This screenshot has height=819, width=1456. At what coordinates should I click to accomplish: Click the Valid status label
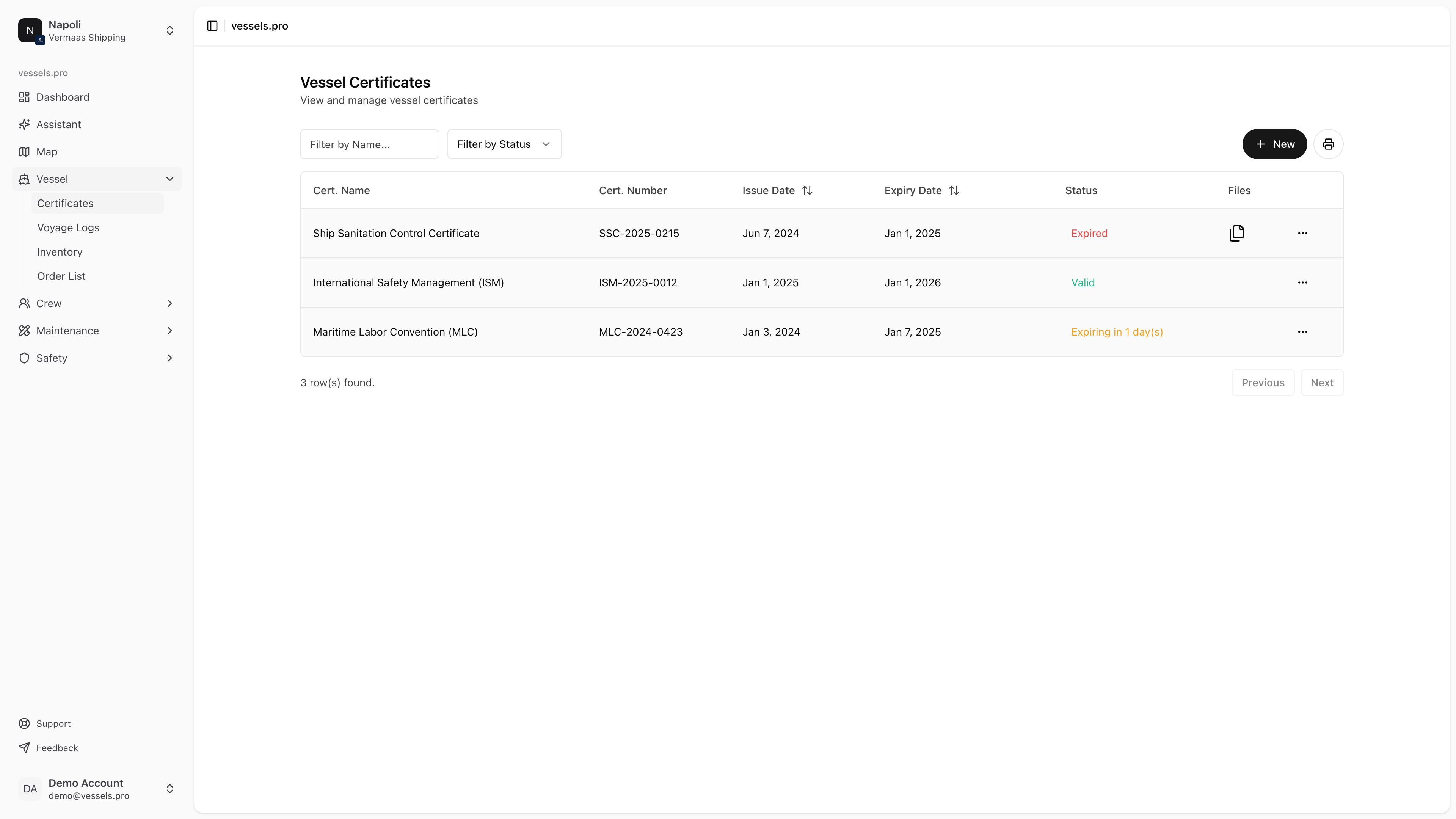click(1083, 282)
